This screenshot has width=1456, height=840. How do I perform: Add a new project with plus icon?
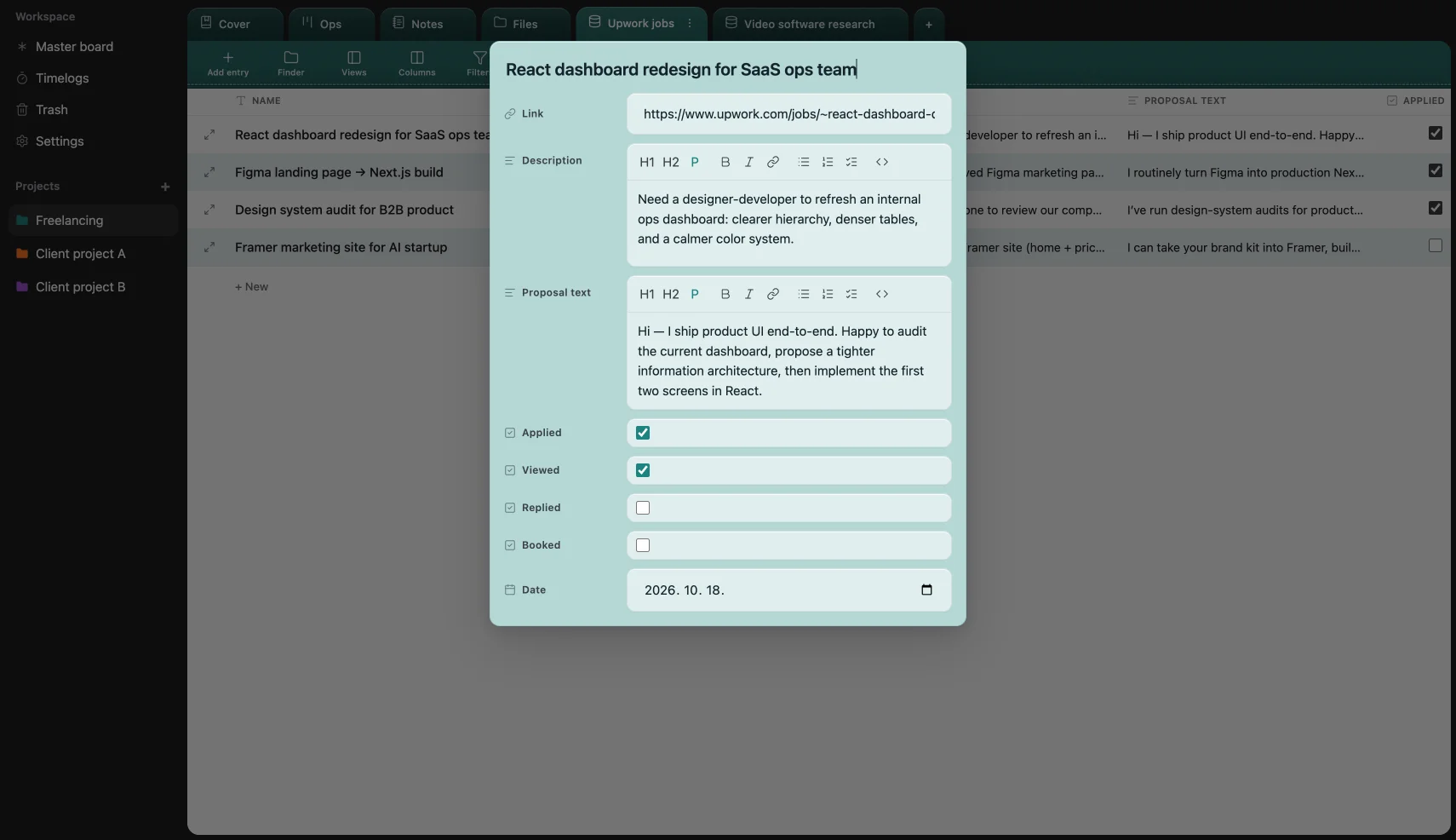[x=165, y=187]
